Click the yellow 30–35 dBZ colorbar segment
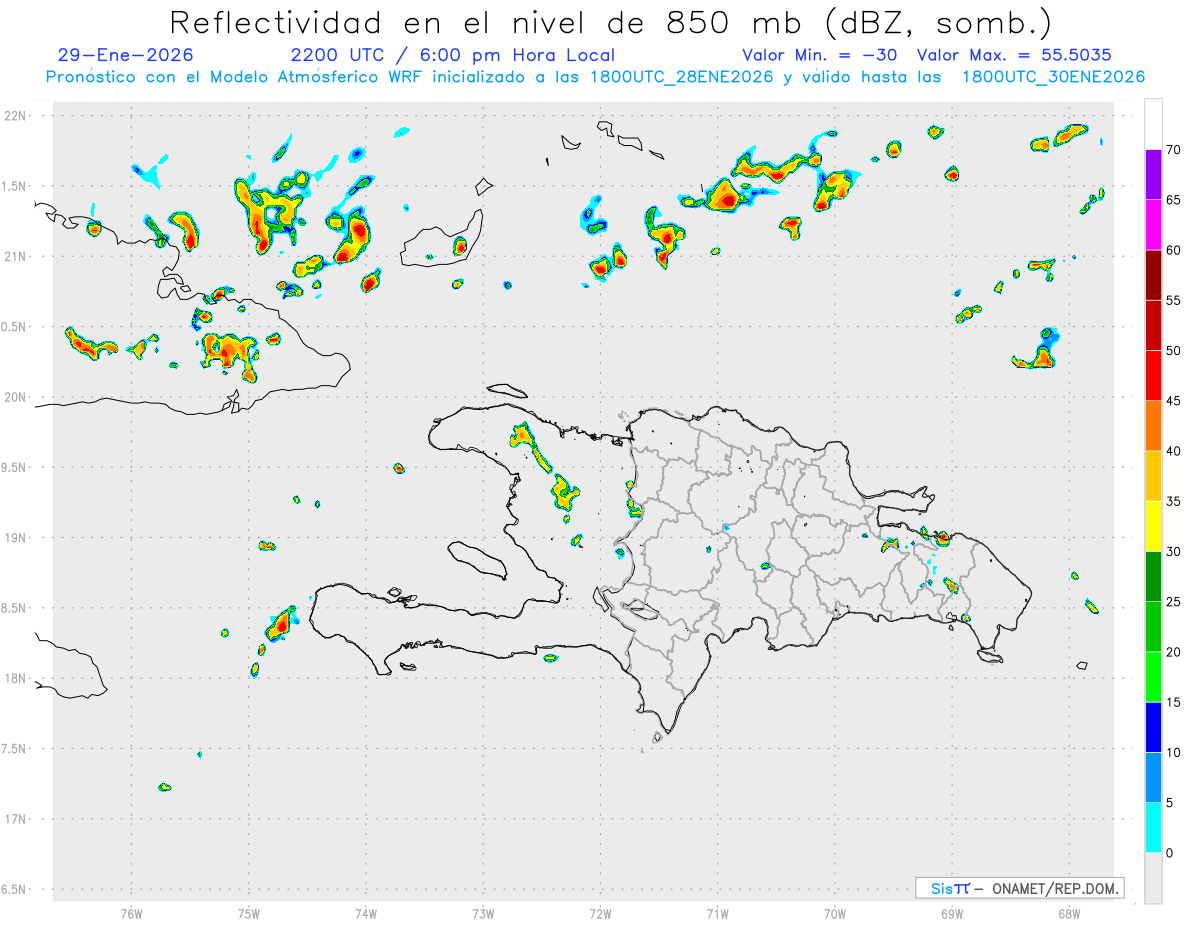Viewport: 1200px width, 927px height. pos(1153,526)
